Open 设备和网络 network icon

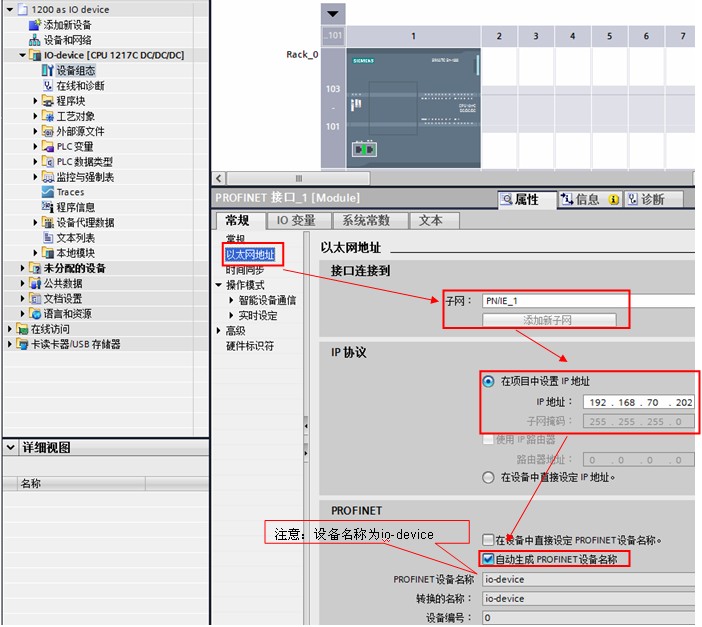point(34,40)
